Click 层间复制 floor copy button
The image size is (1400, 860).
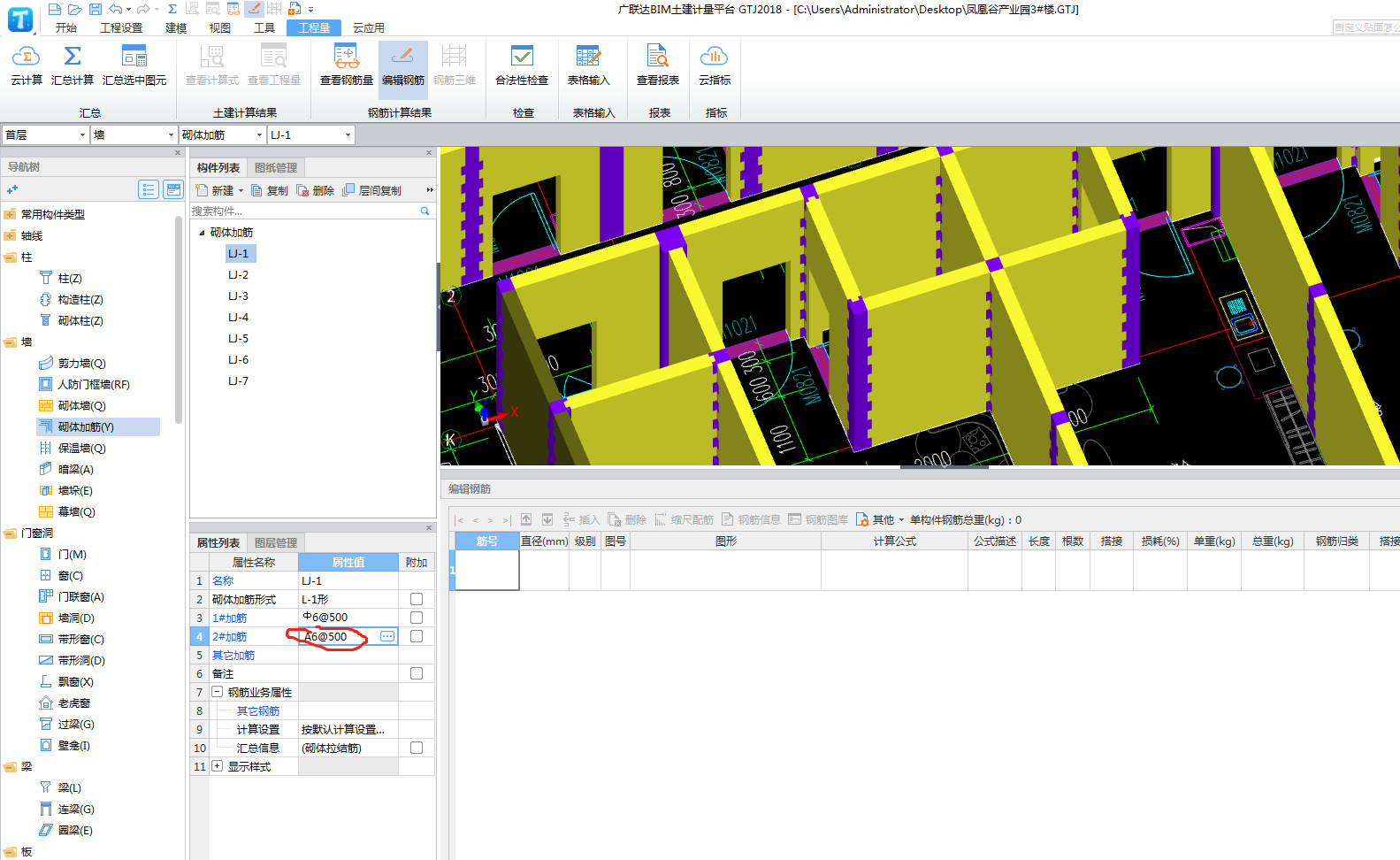tap(372, 190)
